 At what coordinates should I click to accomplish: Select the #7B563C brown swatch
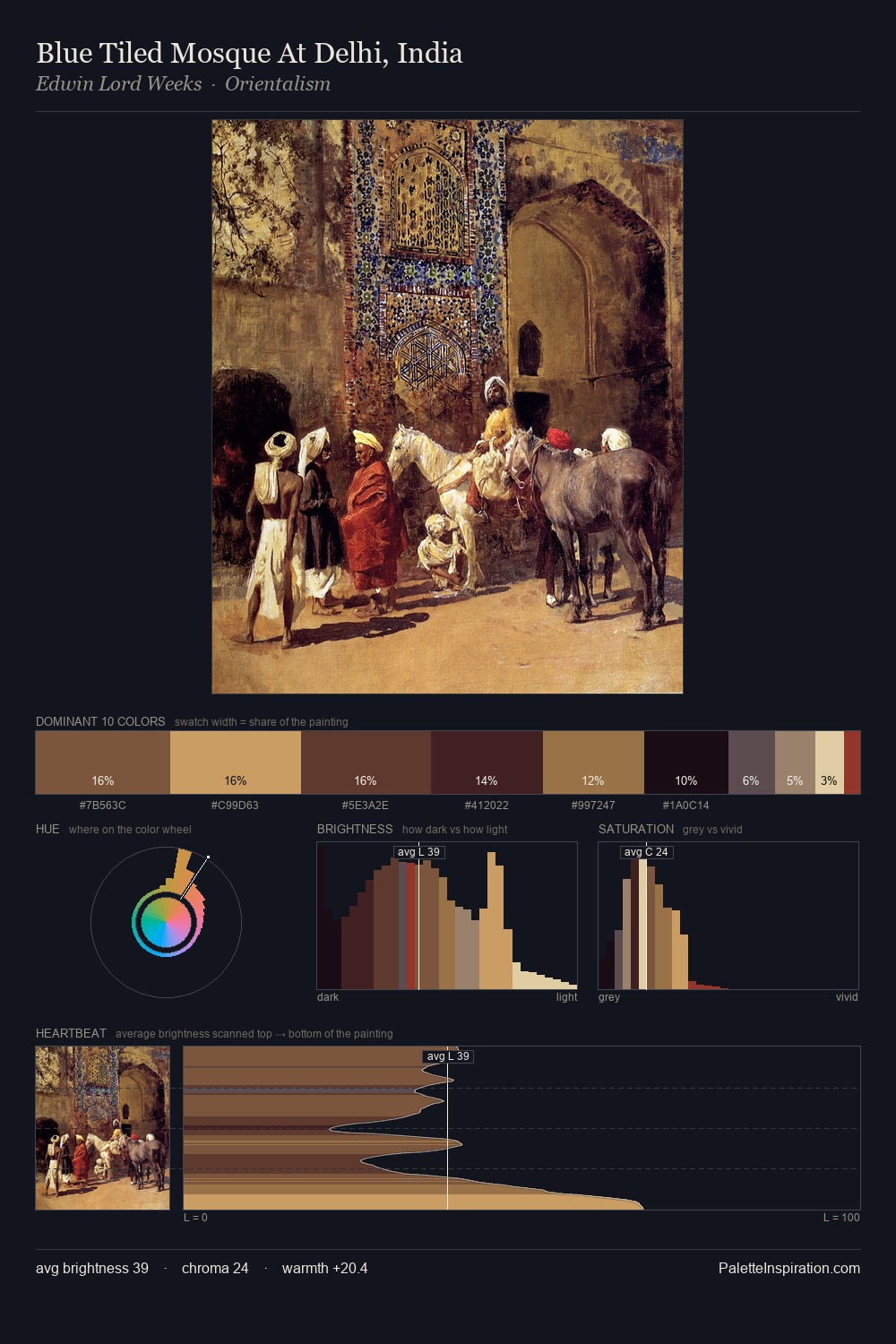tap(103, 762)
